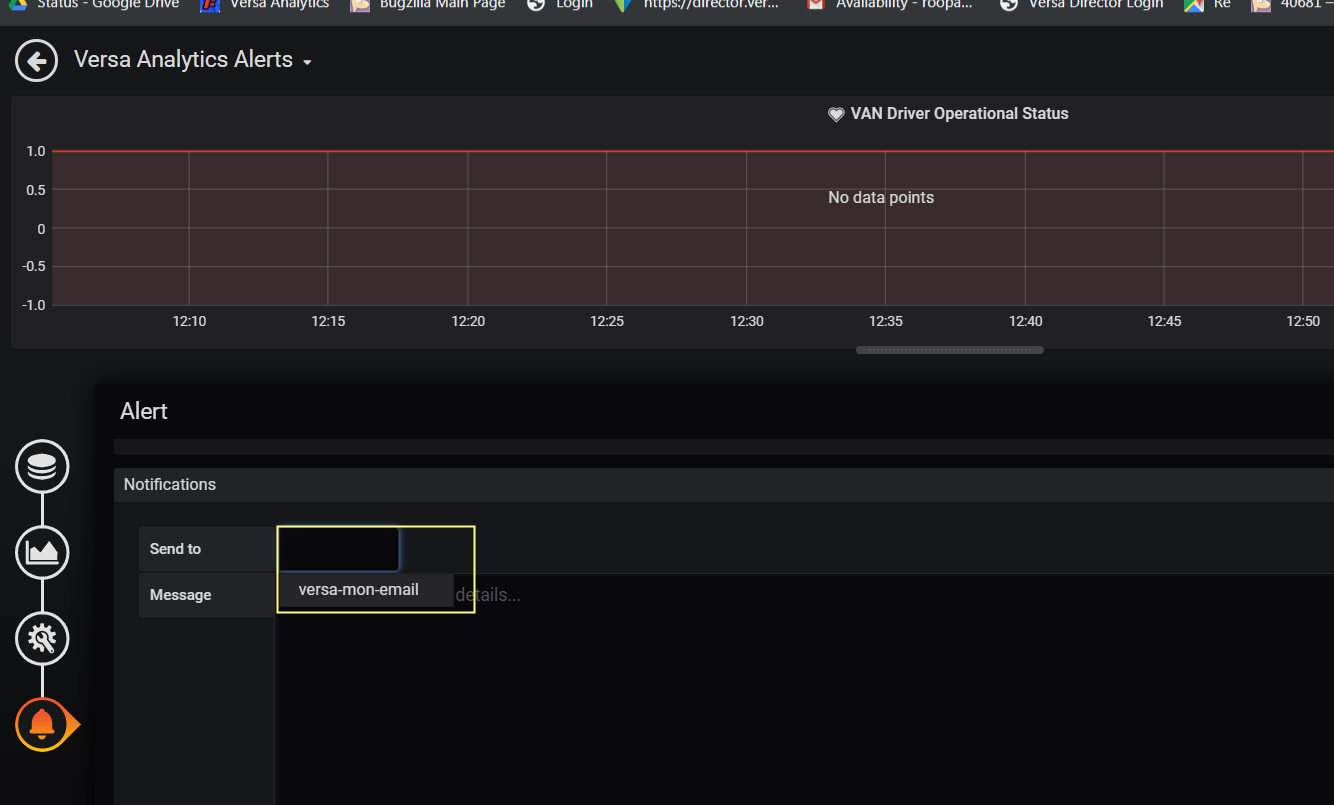The width and height of the screenshot is (1334, 805).
Task: Open the Versa Director Login bookmark
Action: [x=1081, y=6]
